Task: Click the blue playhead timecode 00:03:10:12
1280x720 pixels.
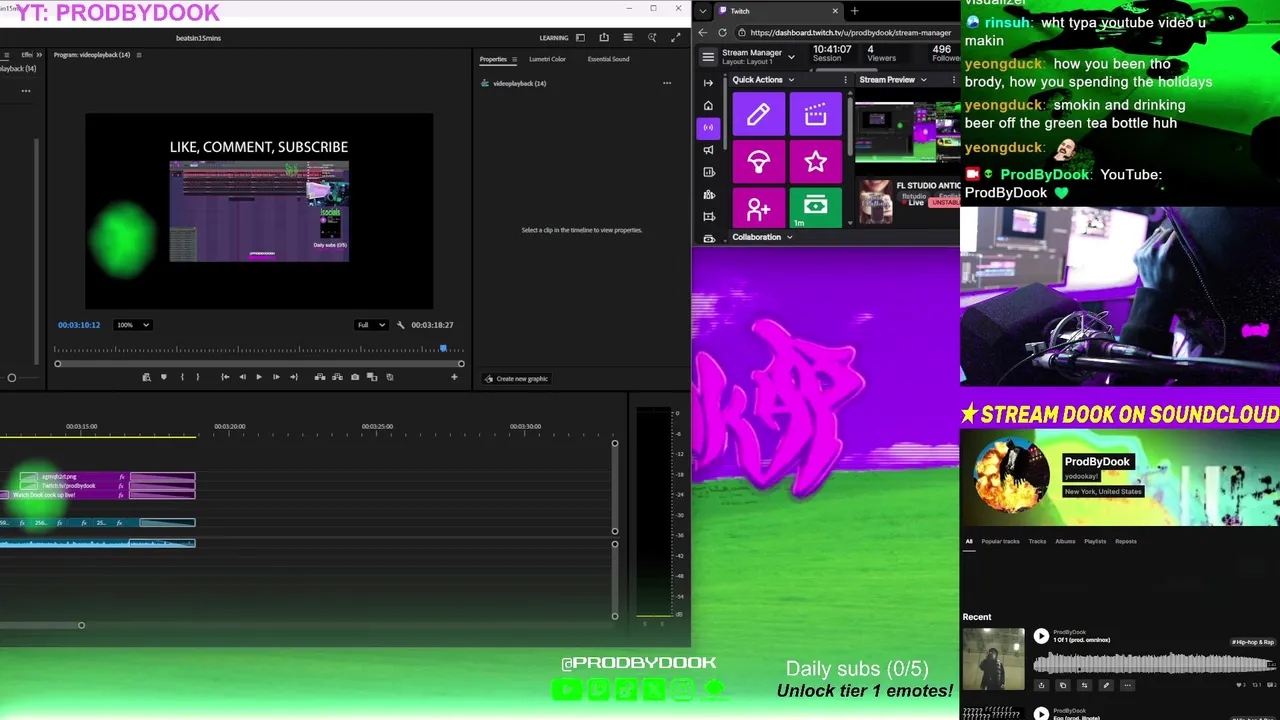Action: [79, 325]
